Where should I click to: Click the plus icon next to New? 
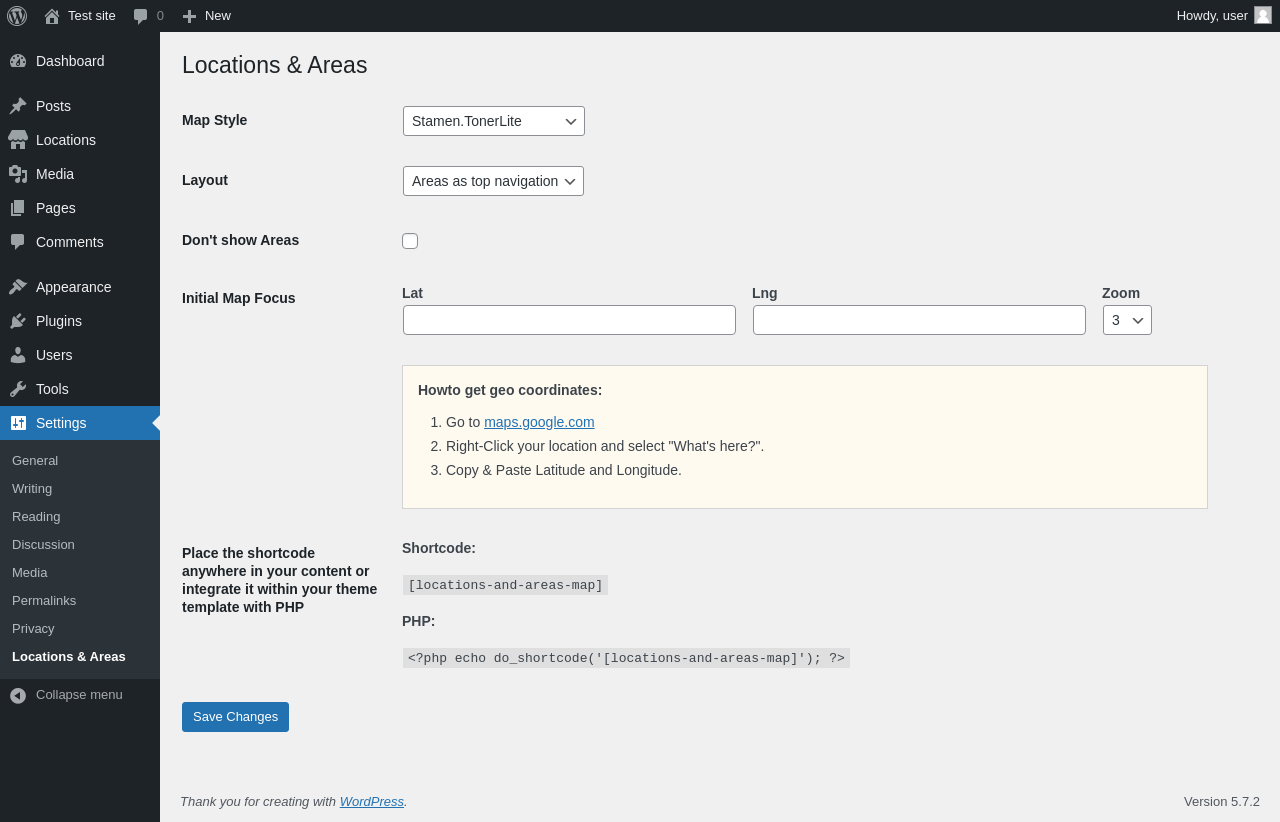(x=189, y=16)
